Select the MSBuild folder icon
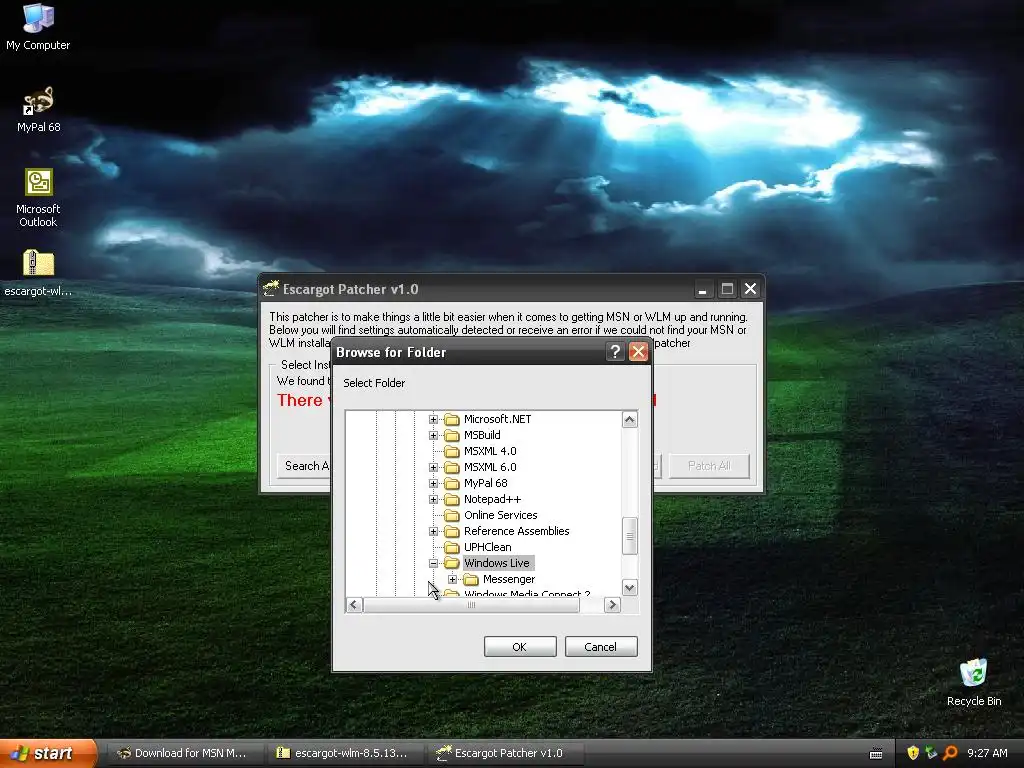Screen dimensions: 1024x768 click(452, 435)
